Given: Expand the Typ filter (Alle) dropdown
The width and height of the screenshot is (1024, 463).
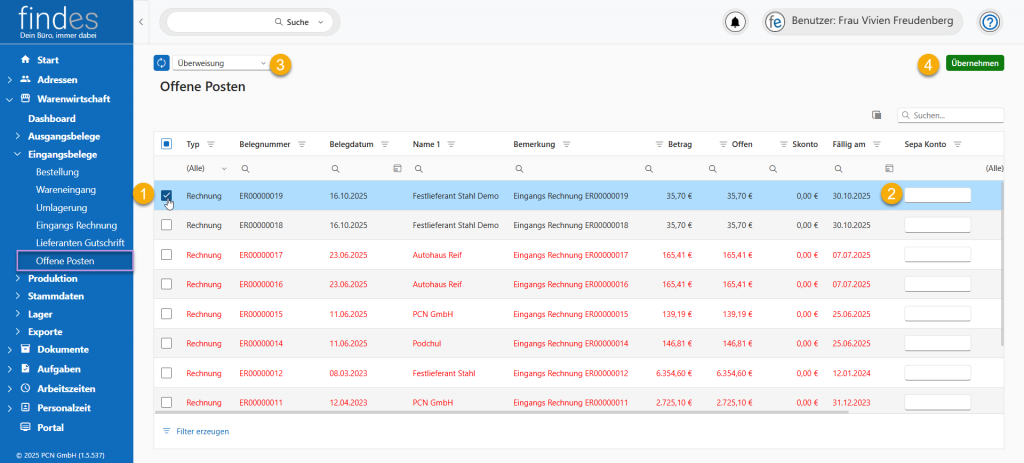Looking at the screenshot, I should [x=224, y=168].
